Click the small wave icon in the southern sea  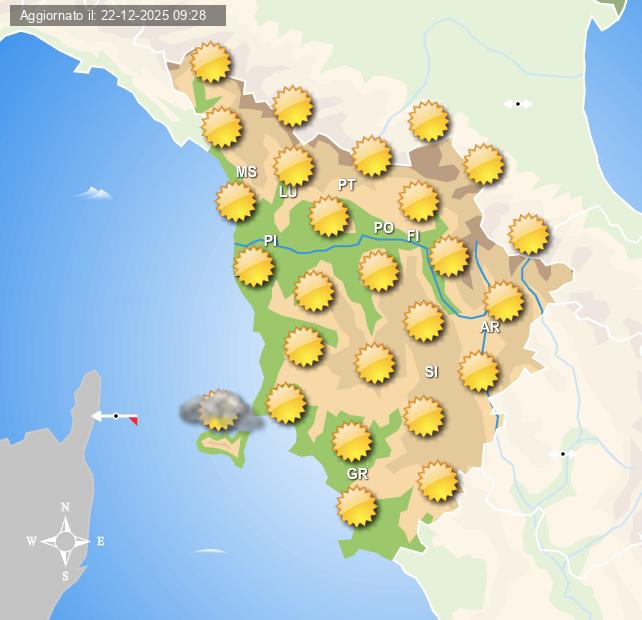coord(210,551)
